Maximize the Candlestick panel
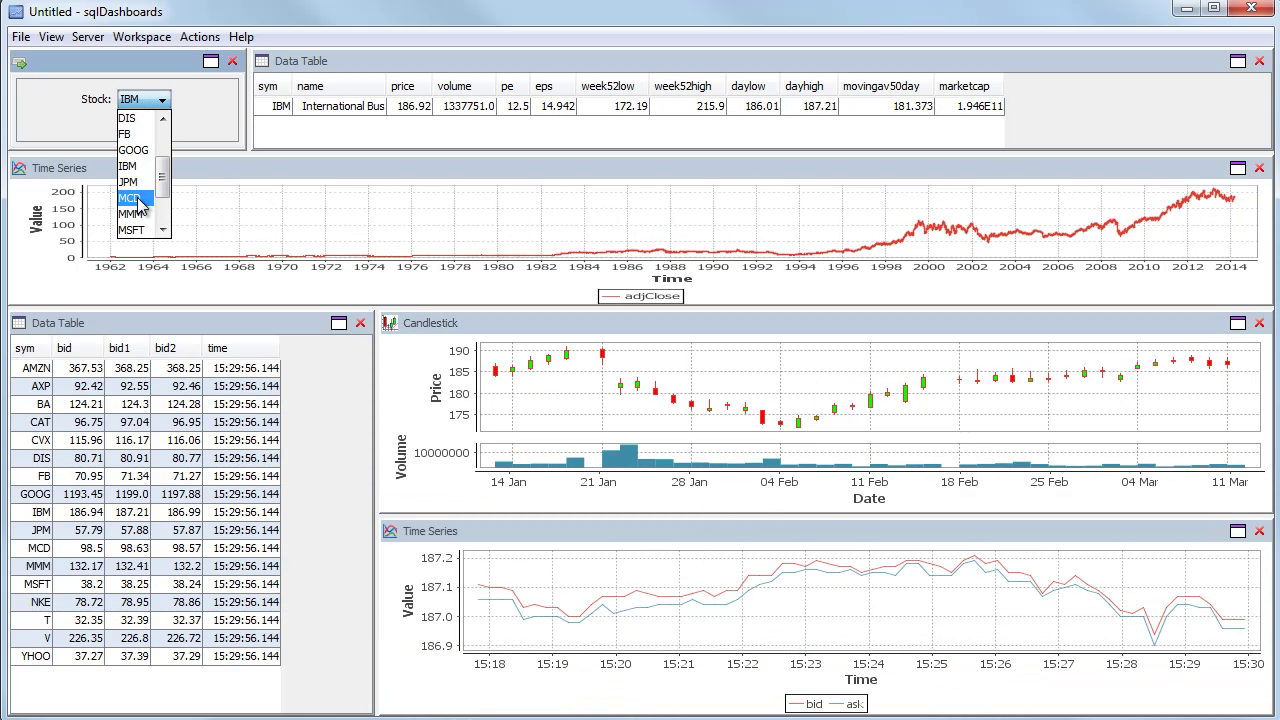 [1237, 323]
